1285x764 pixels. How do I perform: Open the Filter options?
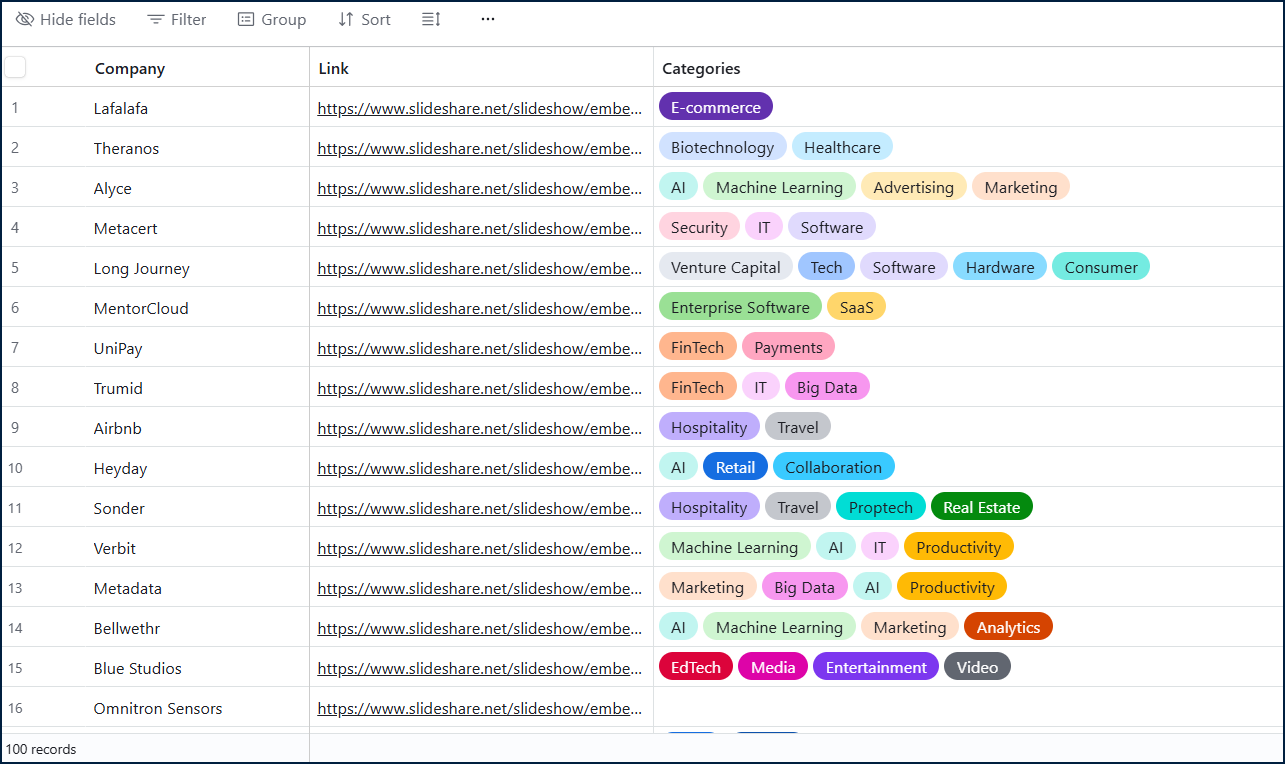pyautogui.click(x=176, y=20)
